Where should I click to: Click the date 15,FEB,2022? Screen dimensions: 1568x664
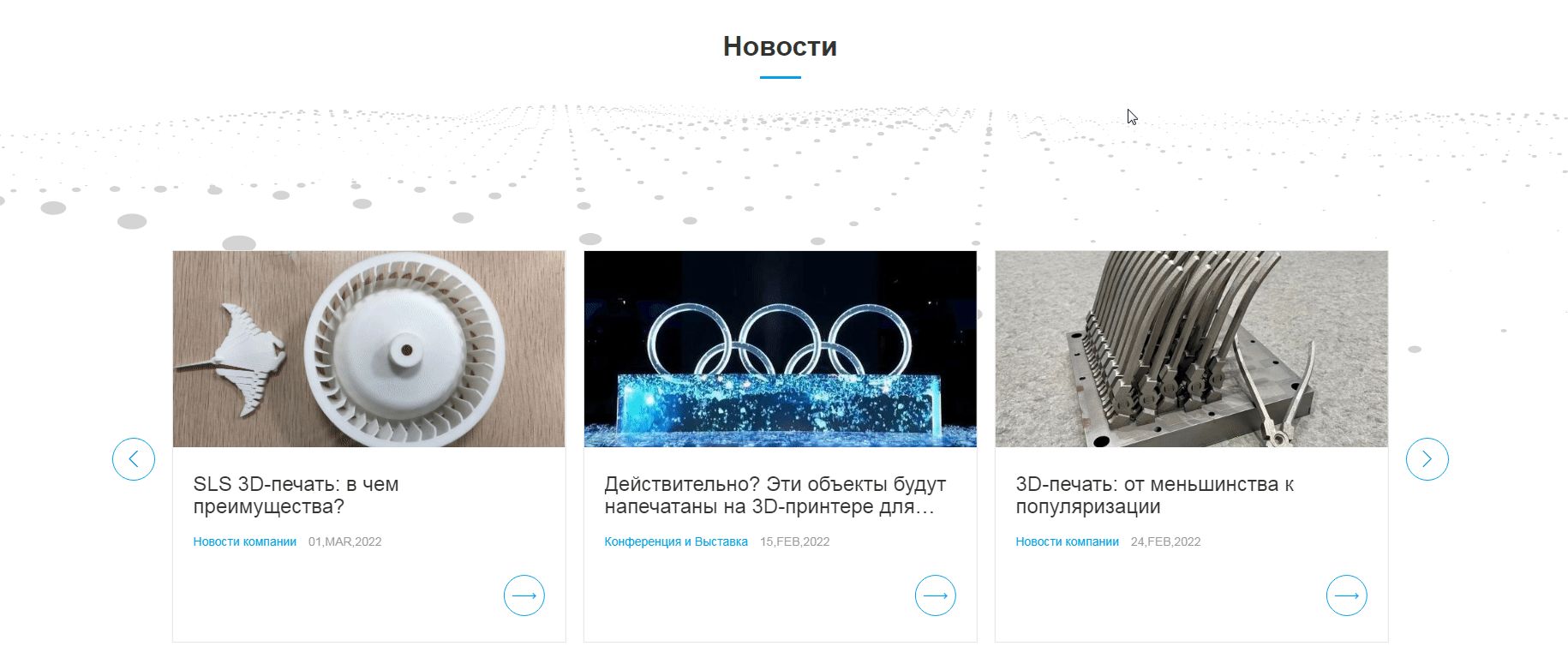pos(795,541)
